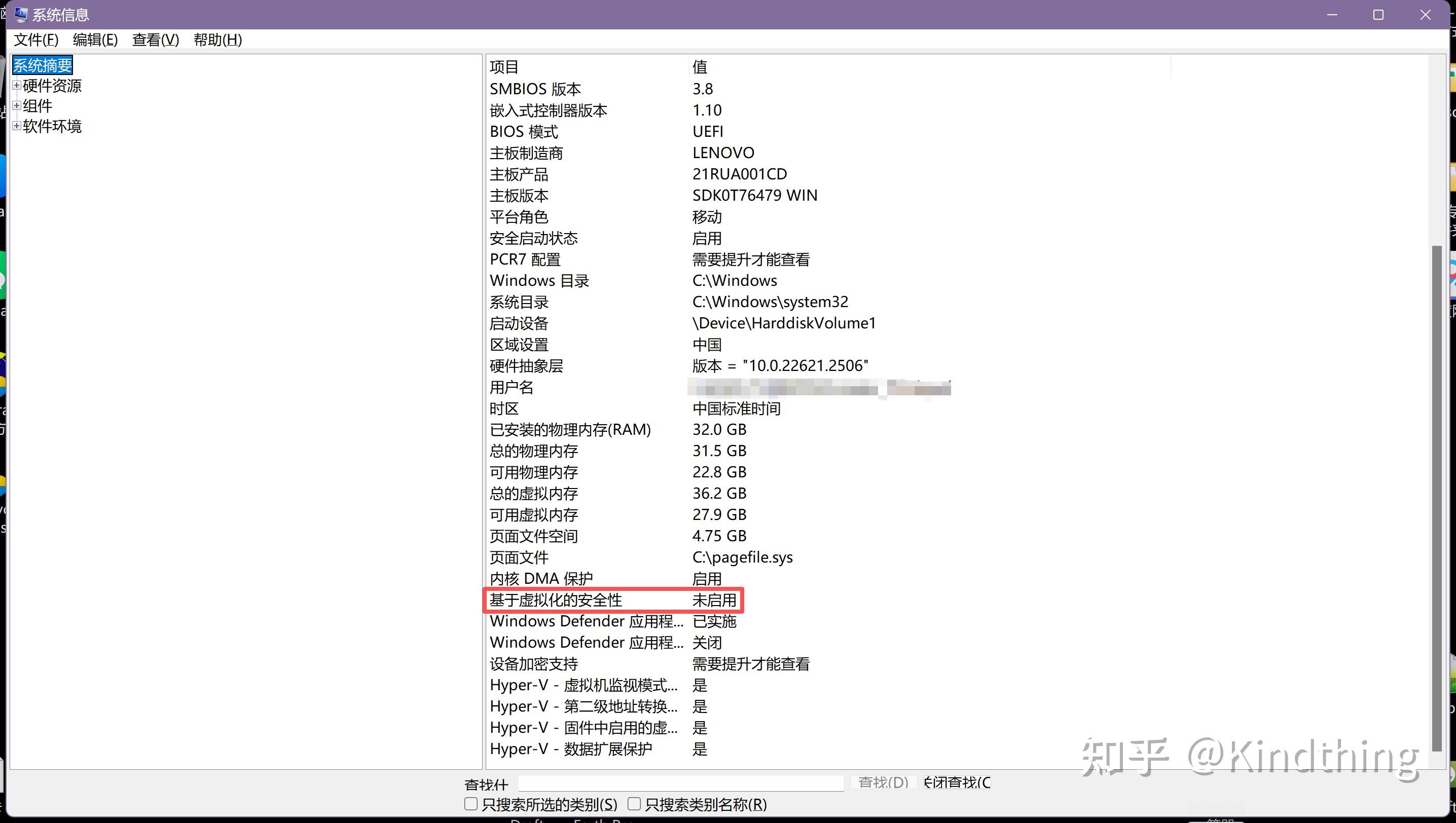This screenshot has width=1456, height=823.
Task: Select the SMBIOS 版本 row
Action: click(x=535, y=88)
